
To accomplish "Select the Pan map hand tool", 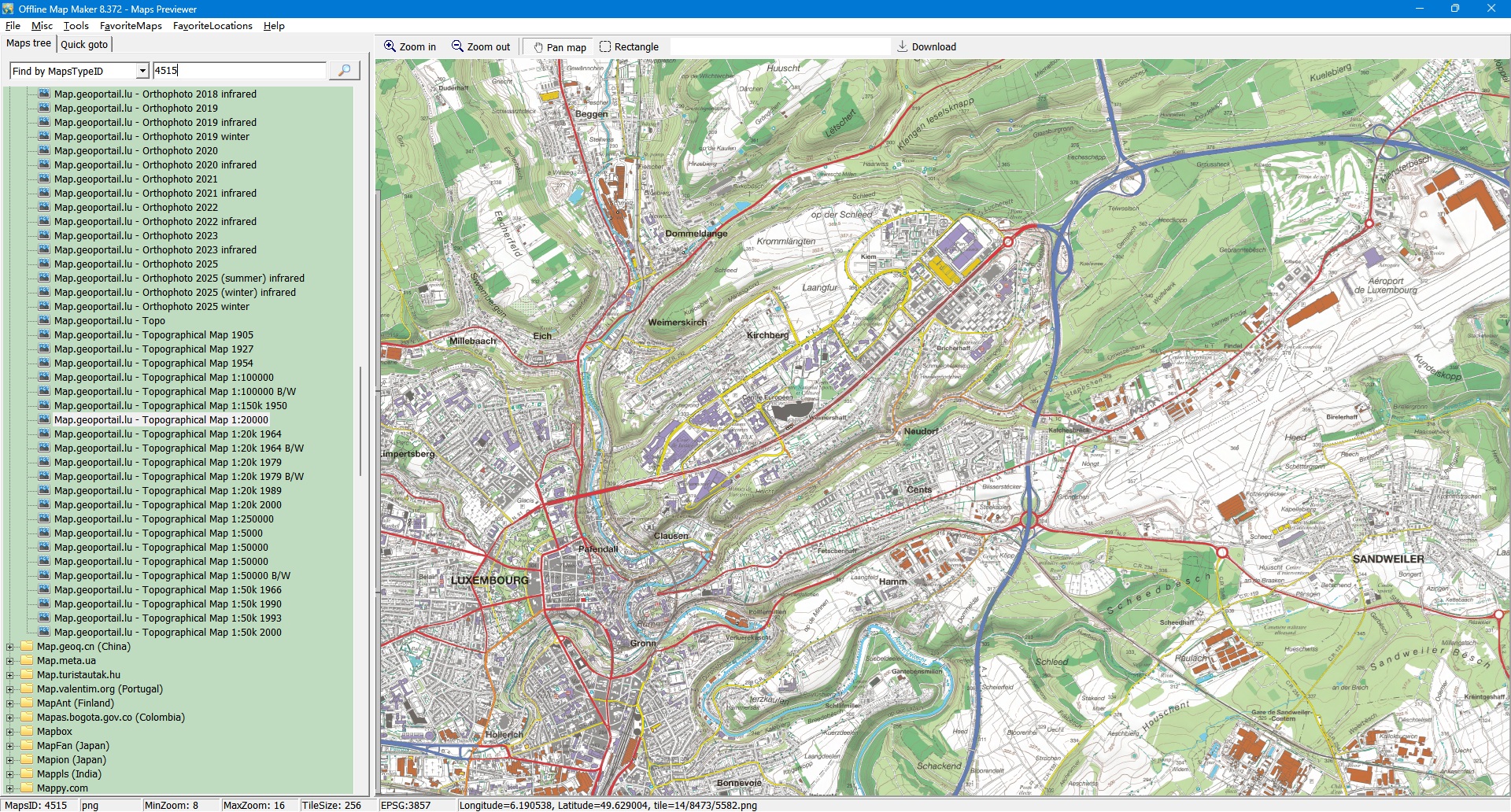I will pyautogui.click(x=539, y=47).
